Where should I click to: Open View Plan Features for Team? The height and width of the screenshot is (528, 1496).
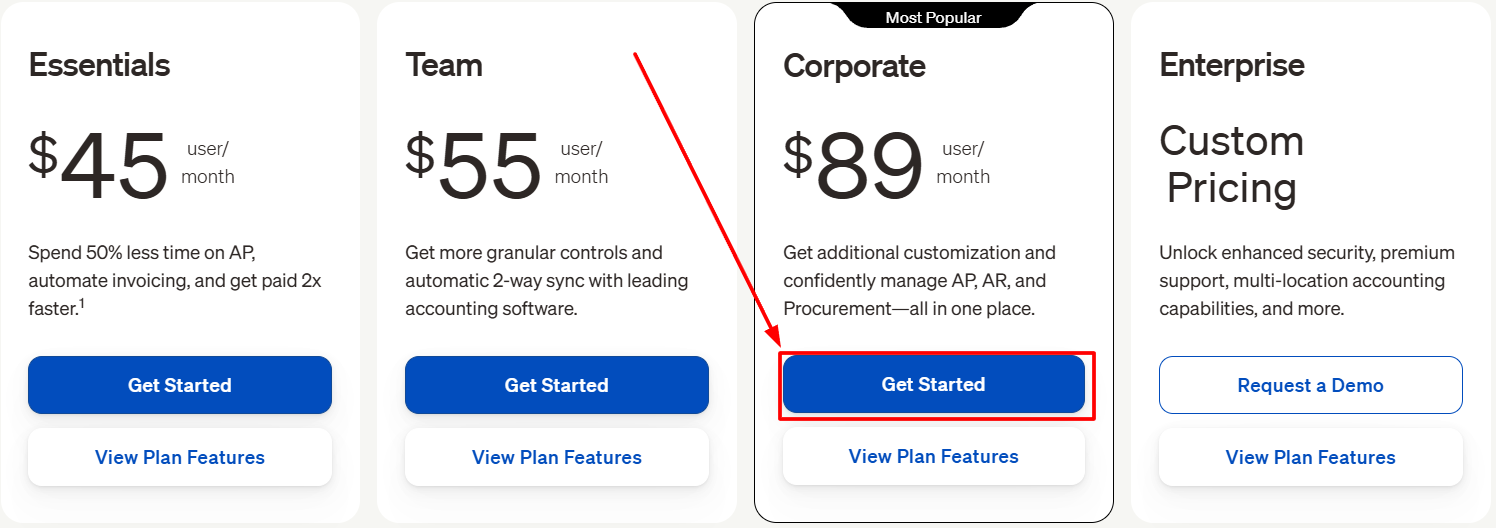tap(556, 457)
